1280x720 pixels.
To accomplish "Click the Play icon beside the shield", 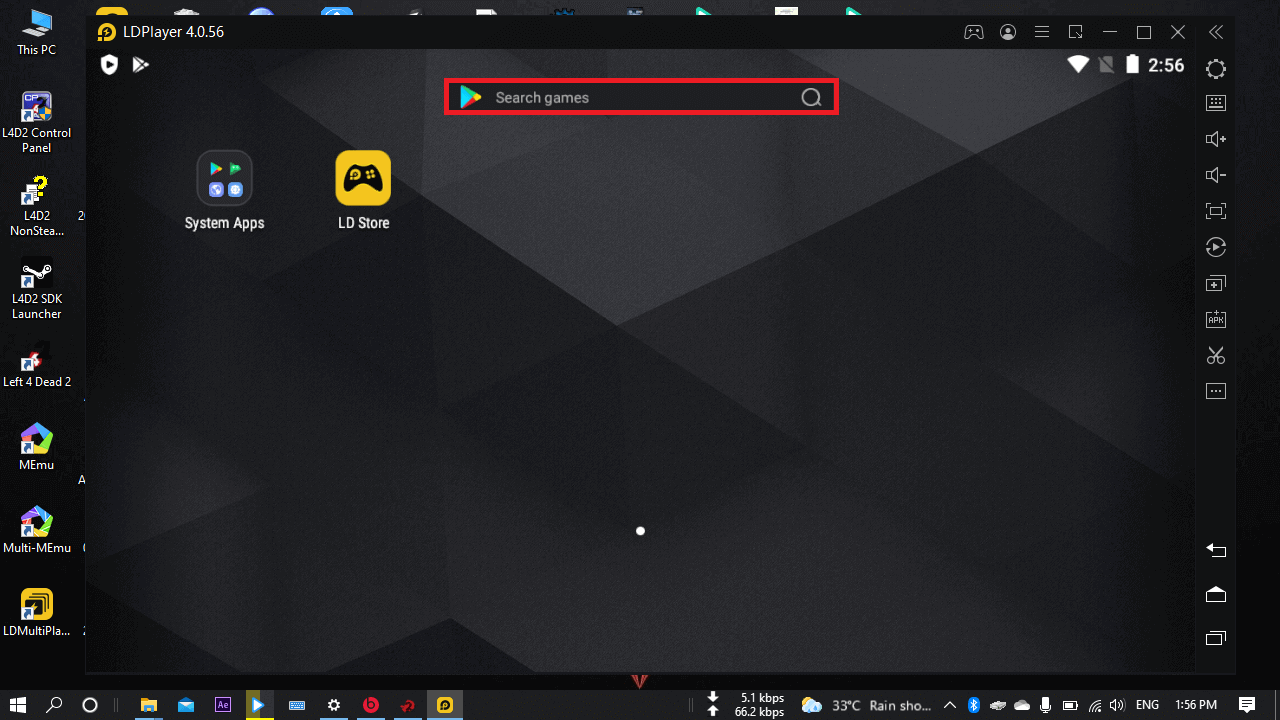I will [140, 65].
